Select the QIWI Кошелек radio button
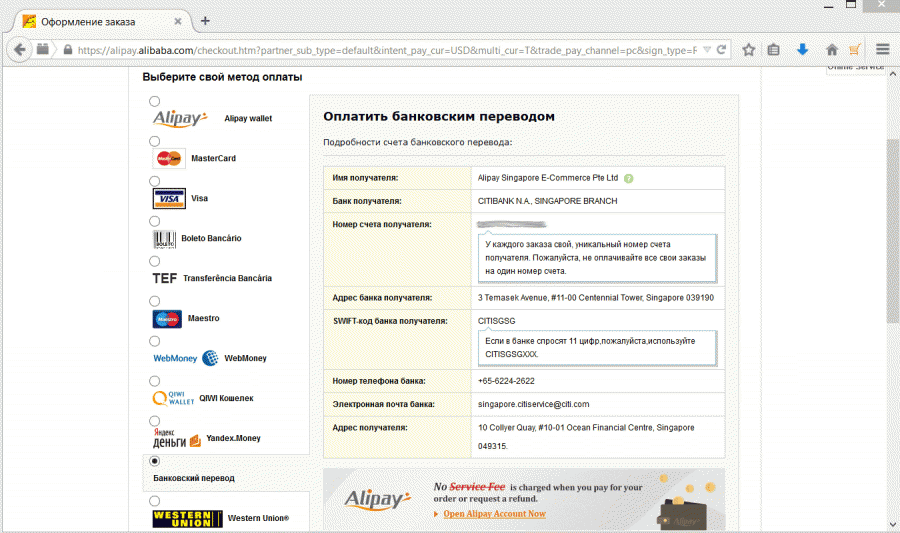Screen dimensions: 900x533 pyautogui.click(x=154, y=382)
